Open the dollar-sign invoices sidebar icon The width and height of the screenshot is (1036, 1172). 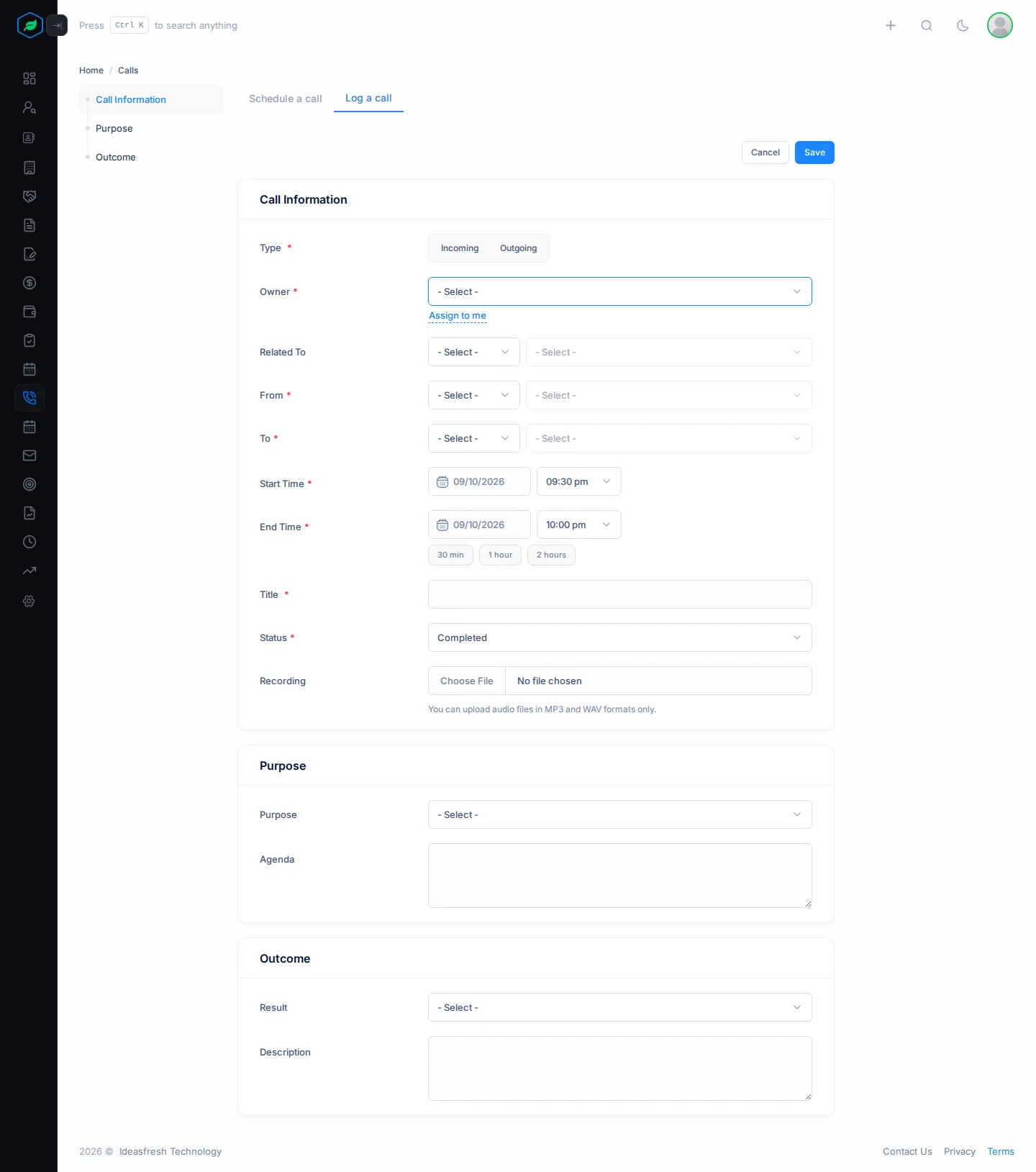(29, 283)
